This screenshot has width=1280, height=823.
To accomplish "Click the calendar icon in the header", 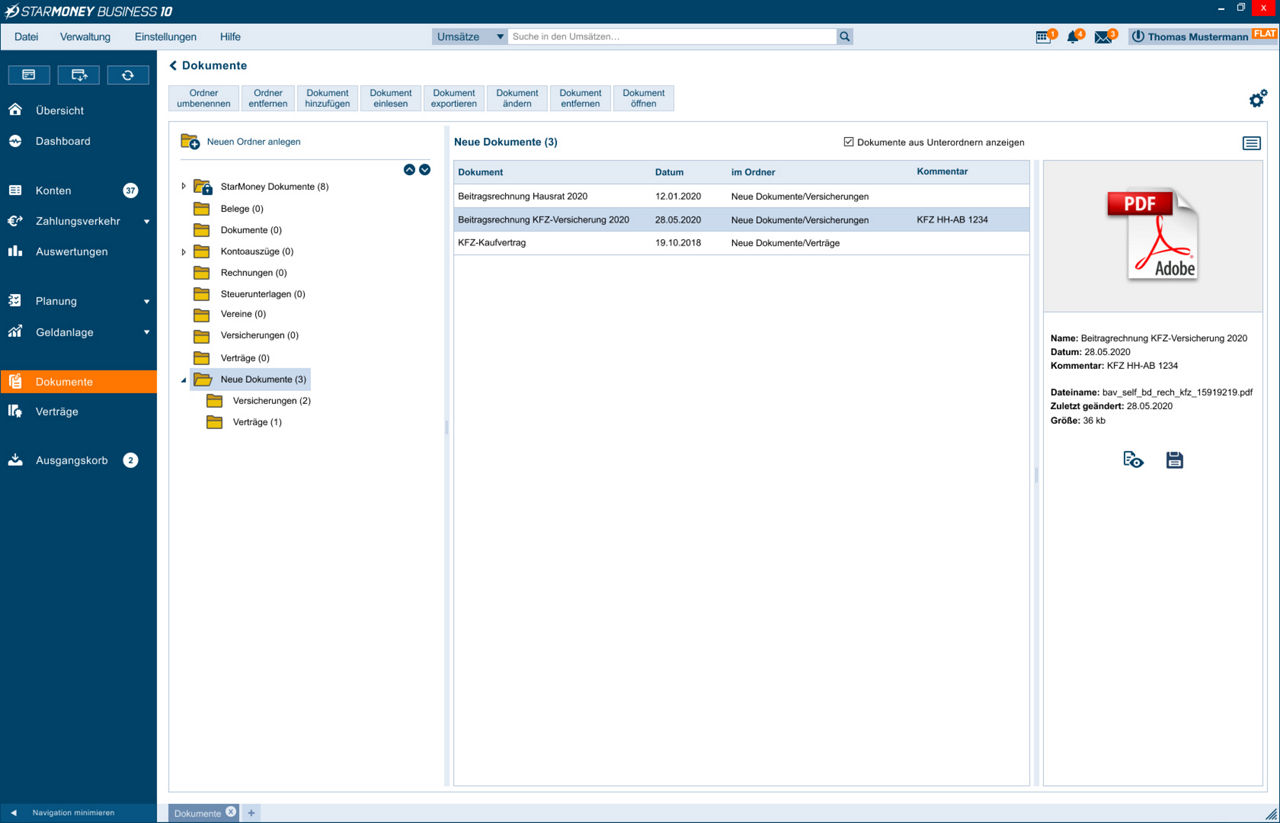I will coord(1043,37).
